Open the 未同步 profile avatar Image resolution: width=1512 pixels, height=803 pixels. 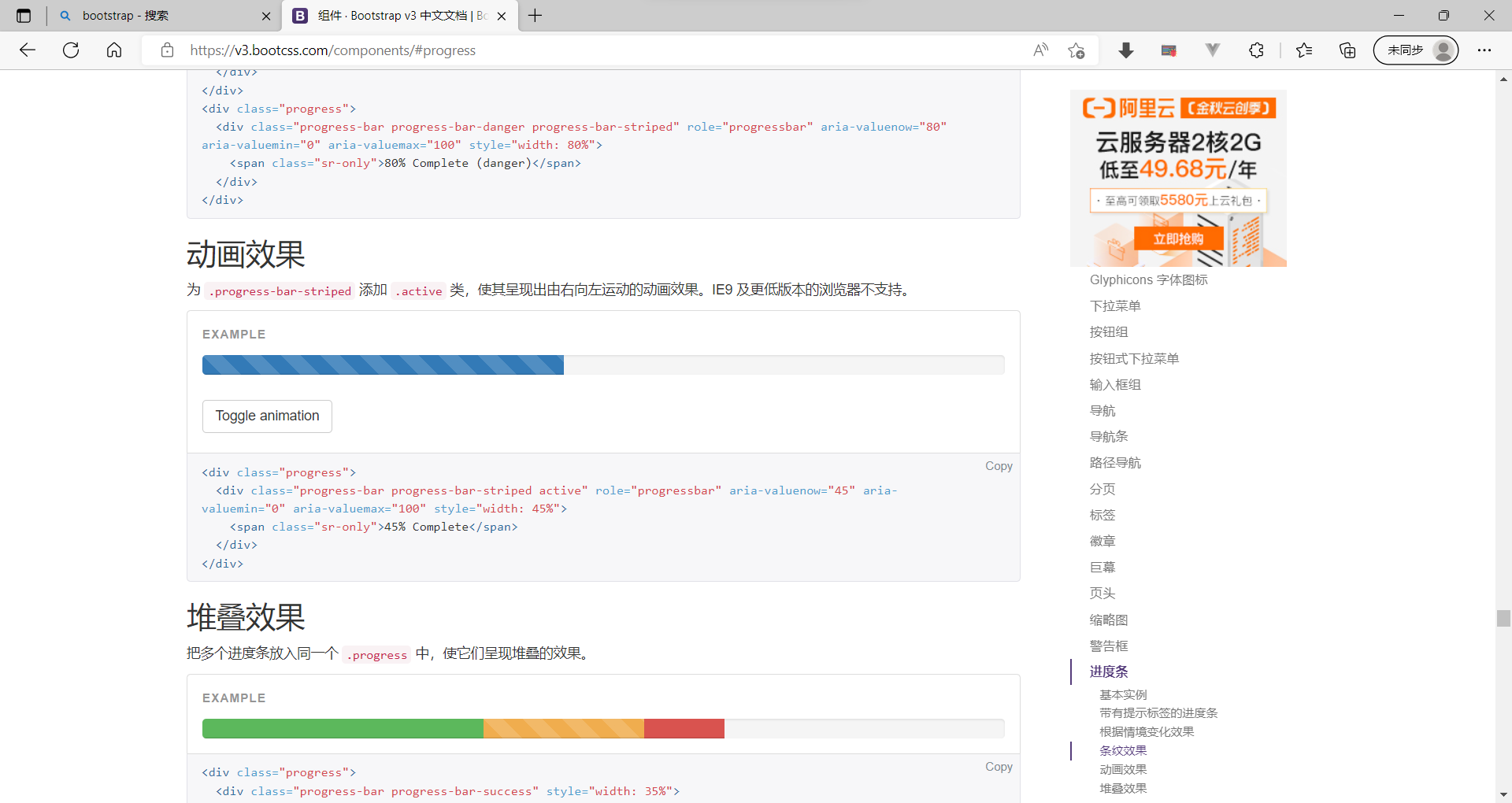tap(1415, 50)
